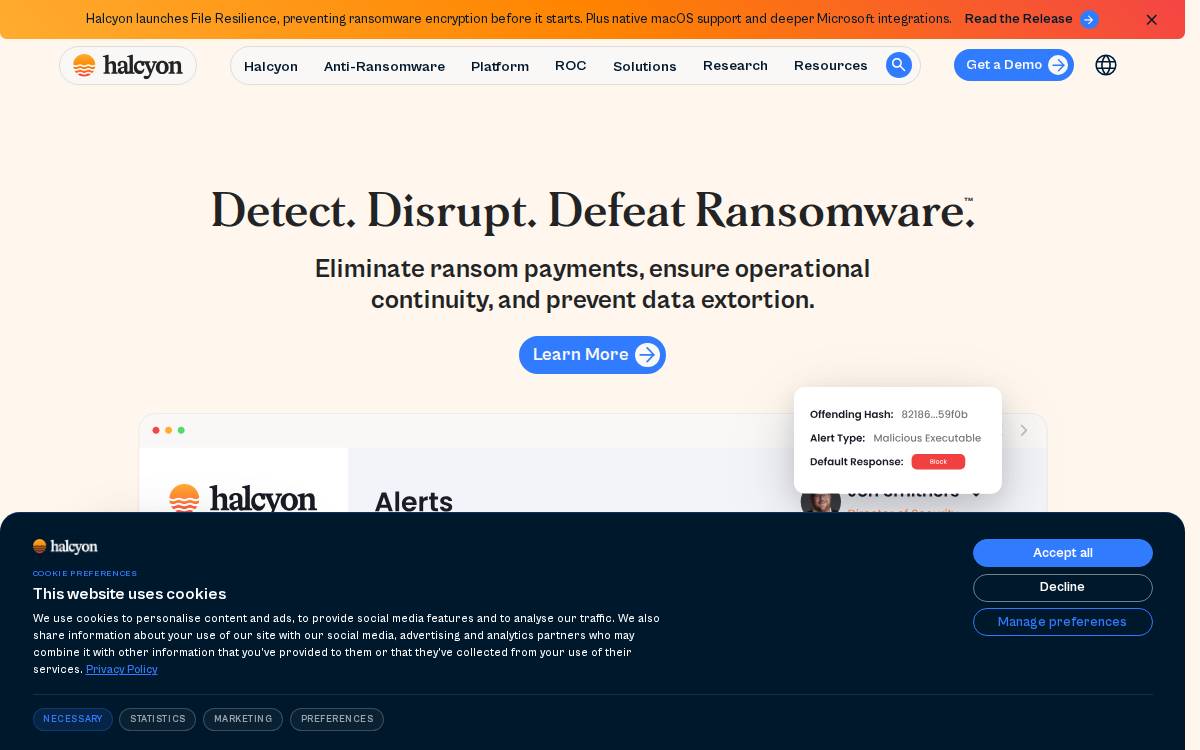Screen dimensions: 1200x750
Task: Click the globe language selector icon
Action: tap(1106, 65)
